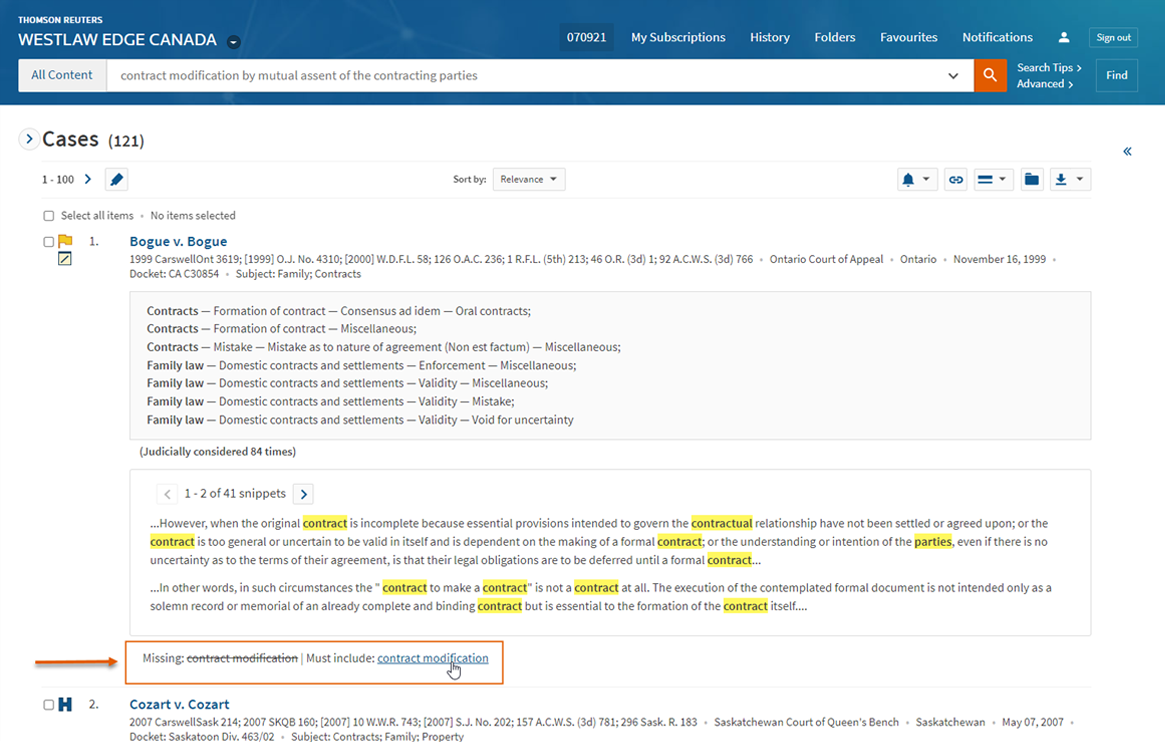Open My Subscriptions menu
The width and height of the screenshot is (1165, 742).
pos(678,37)
